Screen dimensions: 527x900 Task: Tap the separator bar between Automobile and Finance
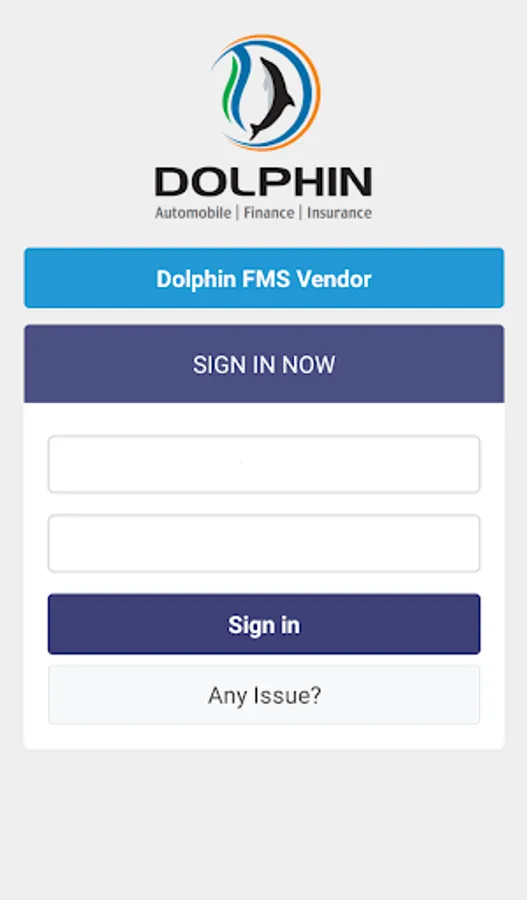(237, 213)
